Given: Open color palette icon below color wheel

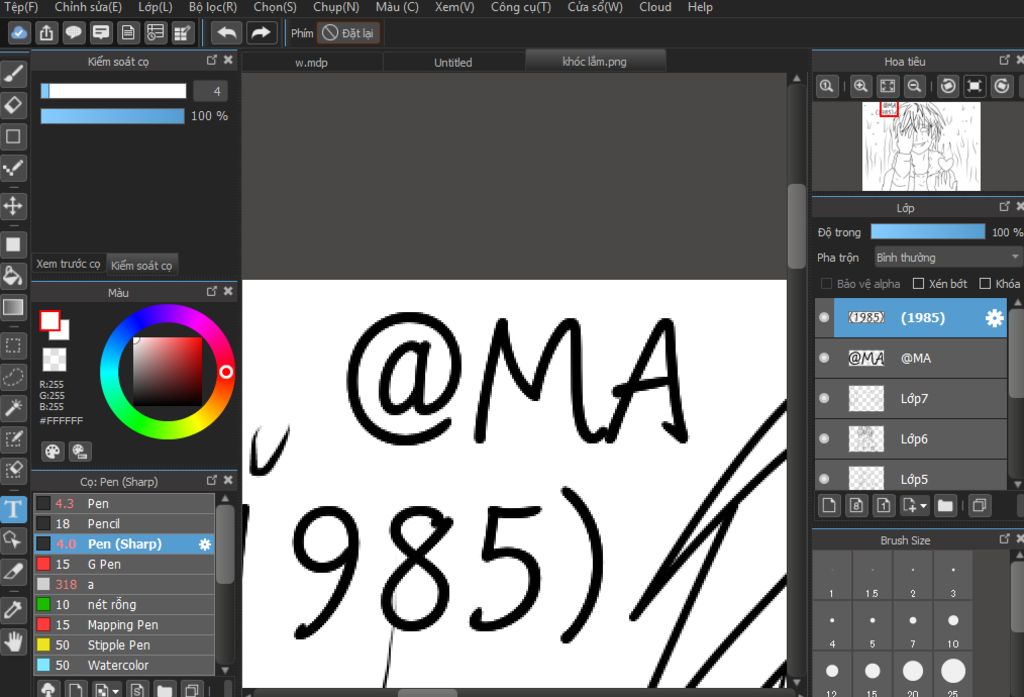Looking at the screenshot, I should (53, 451).
